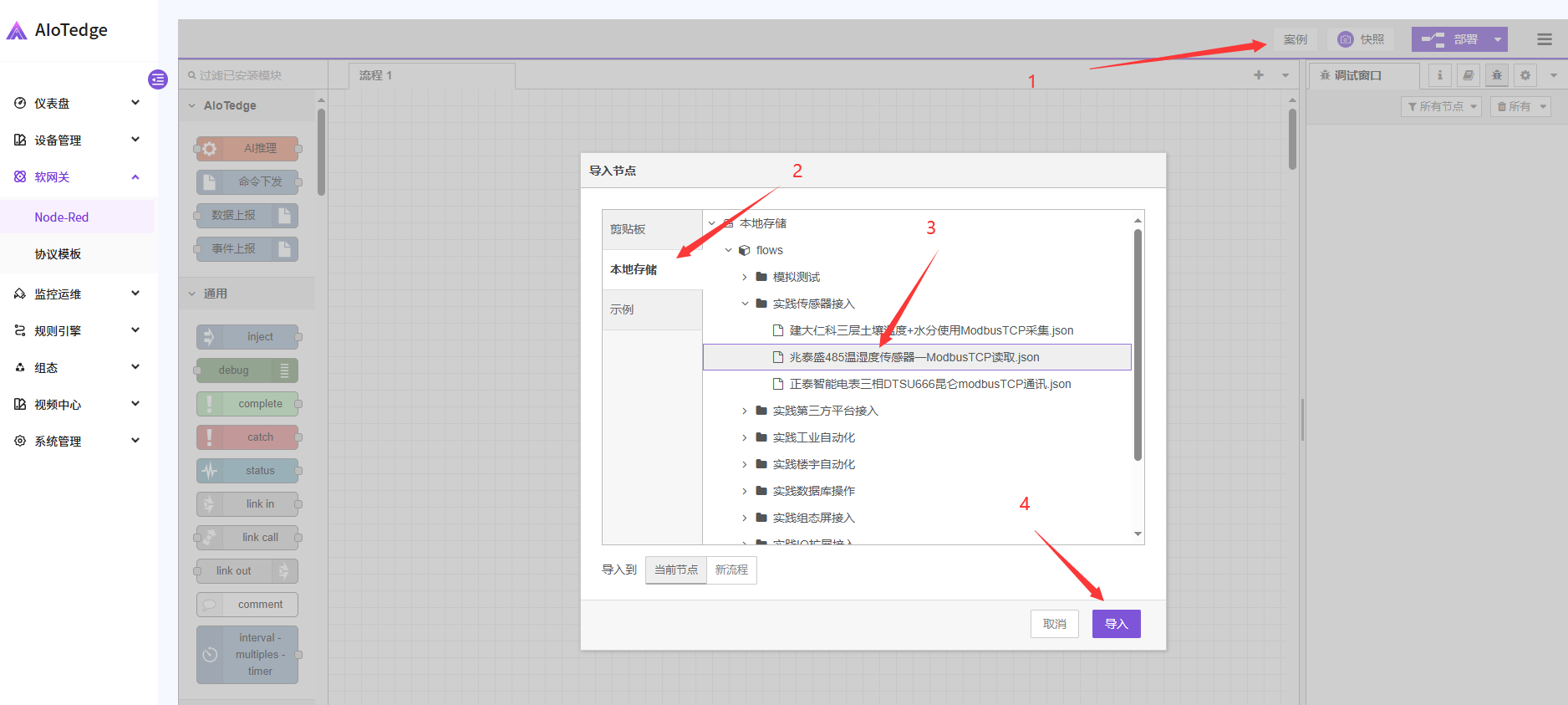Click the 快照 snapshot camera button
Image resolution: width=1568 pixels, height=705 pixels.
coord(1361,39)
